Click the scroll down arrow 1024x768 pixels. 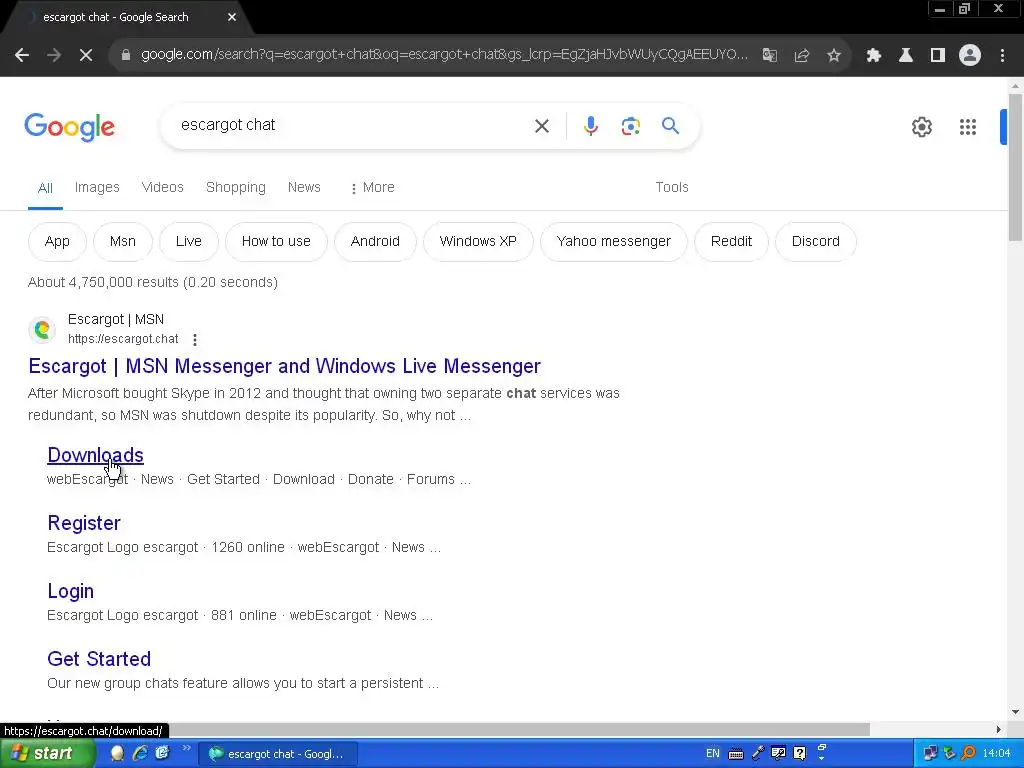pyautogui.click(x=1015, y=712)
